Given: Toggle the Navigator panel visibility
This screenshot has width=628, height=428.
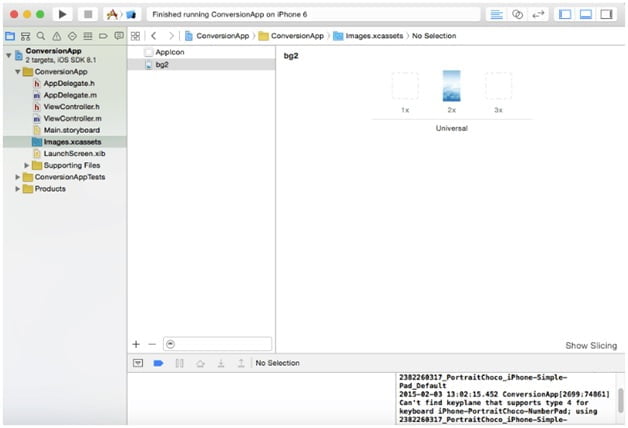Looking at the screenshot, I should [567, 15].
